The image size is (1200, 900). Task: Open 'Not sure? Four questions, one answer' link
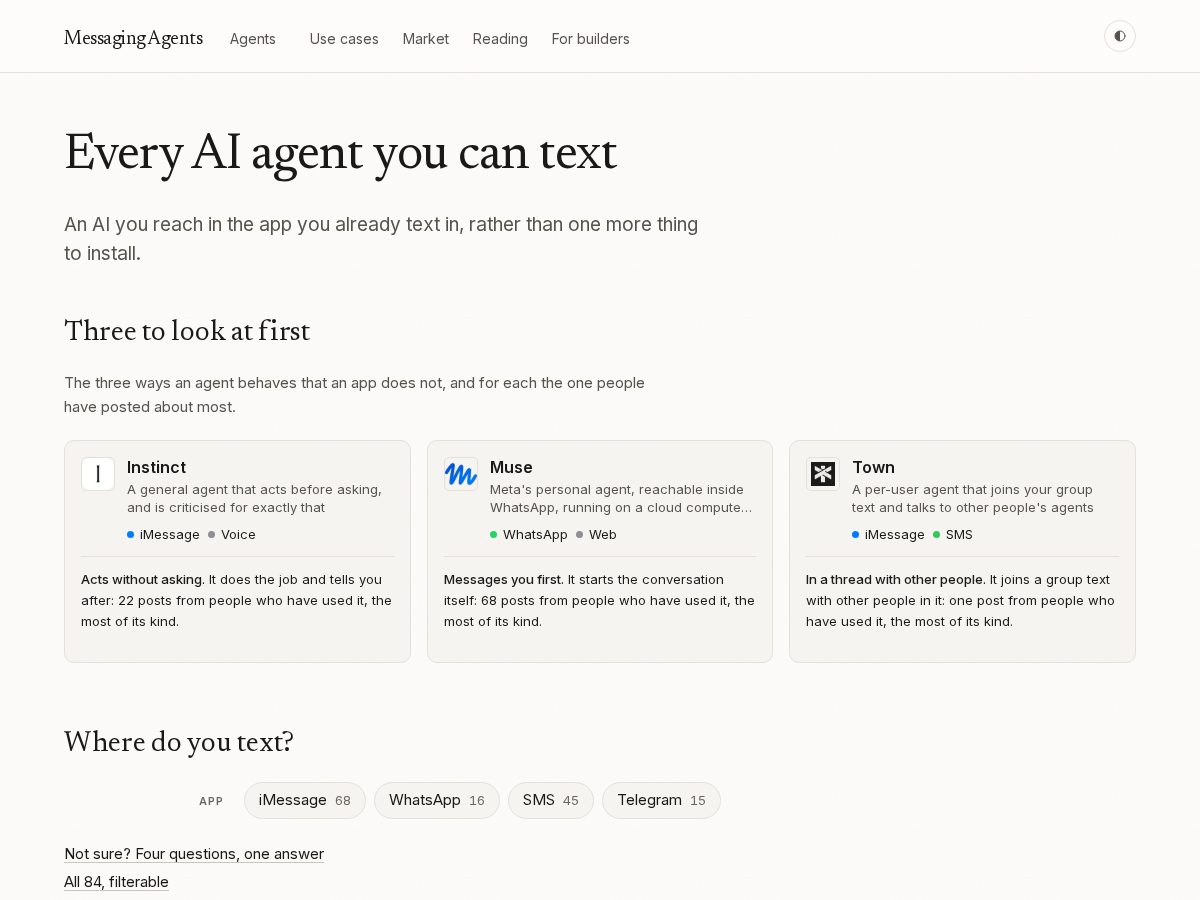(194, 854)
